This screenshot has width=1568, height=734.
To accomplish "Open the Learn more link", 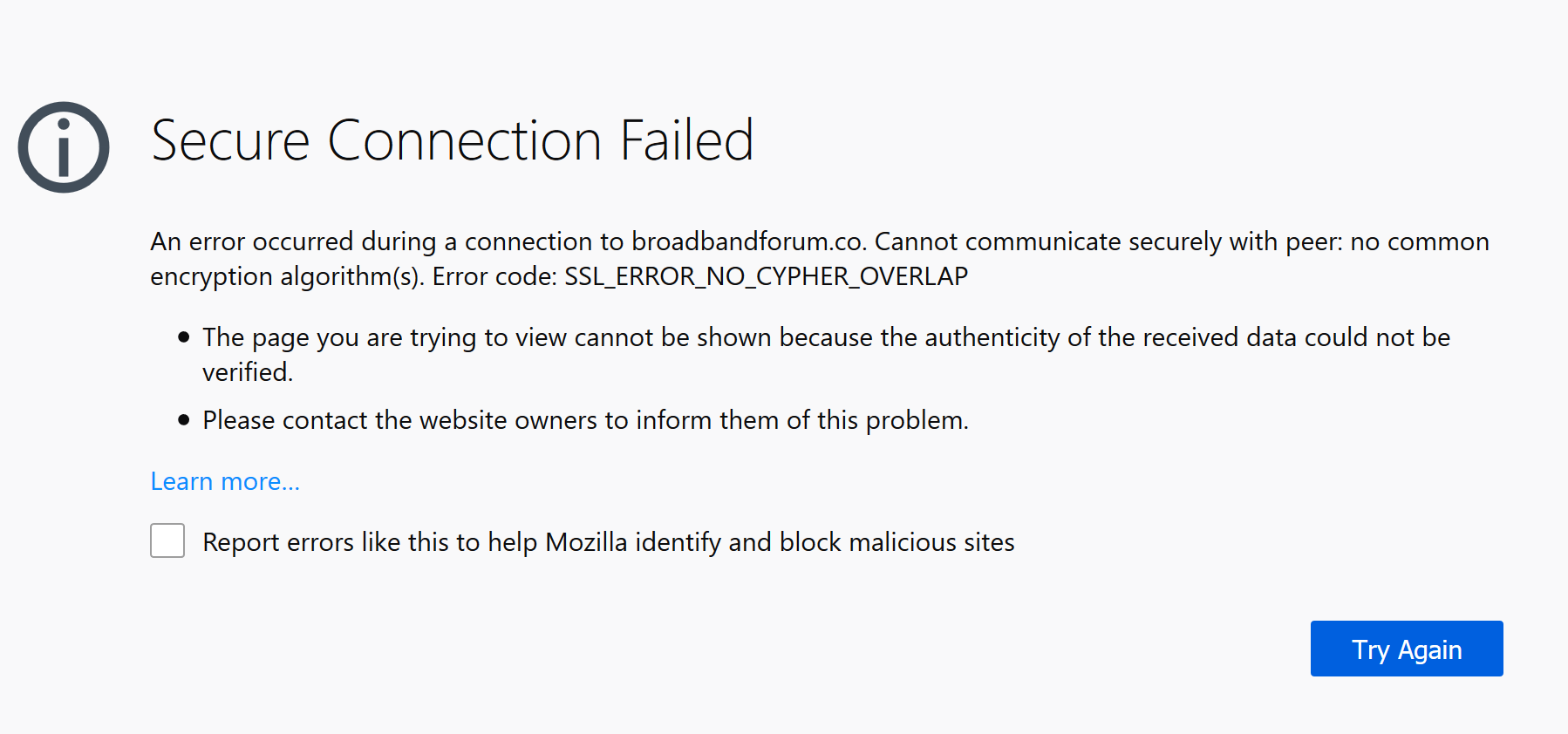I will coord(225,481).
